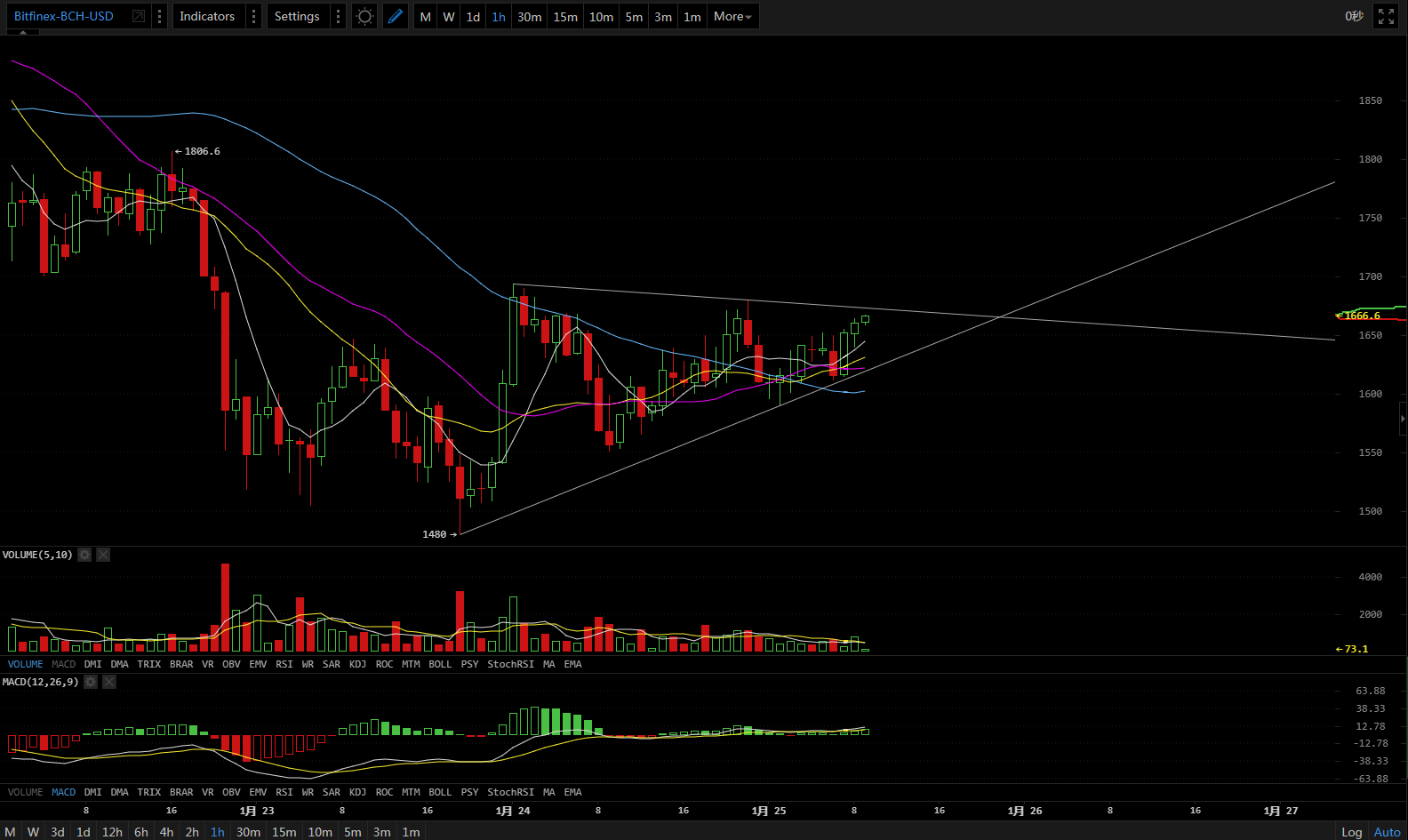This screenshot has height=840, width=1408.
Task: Switch MACD panel to WR indicator
Action: tap(308, 792)
